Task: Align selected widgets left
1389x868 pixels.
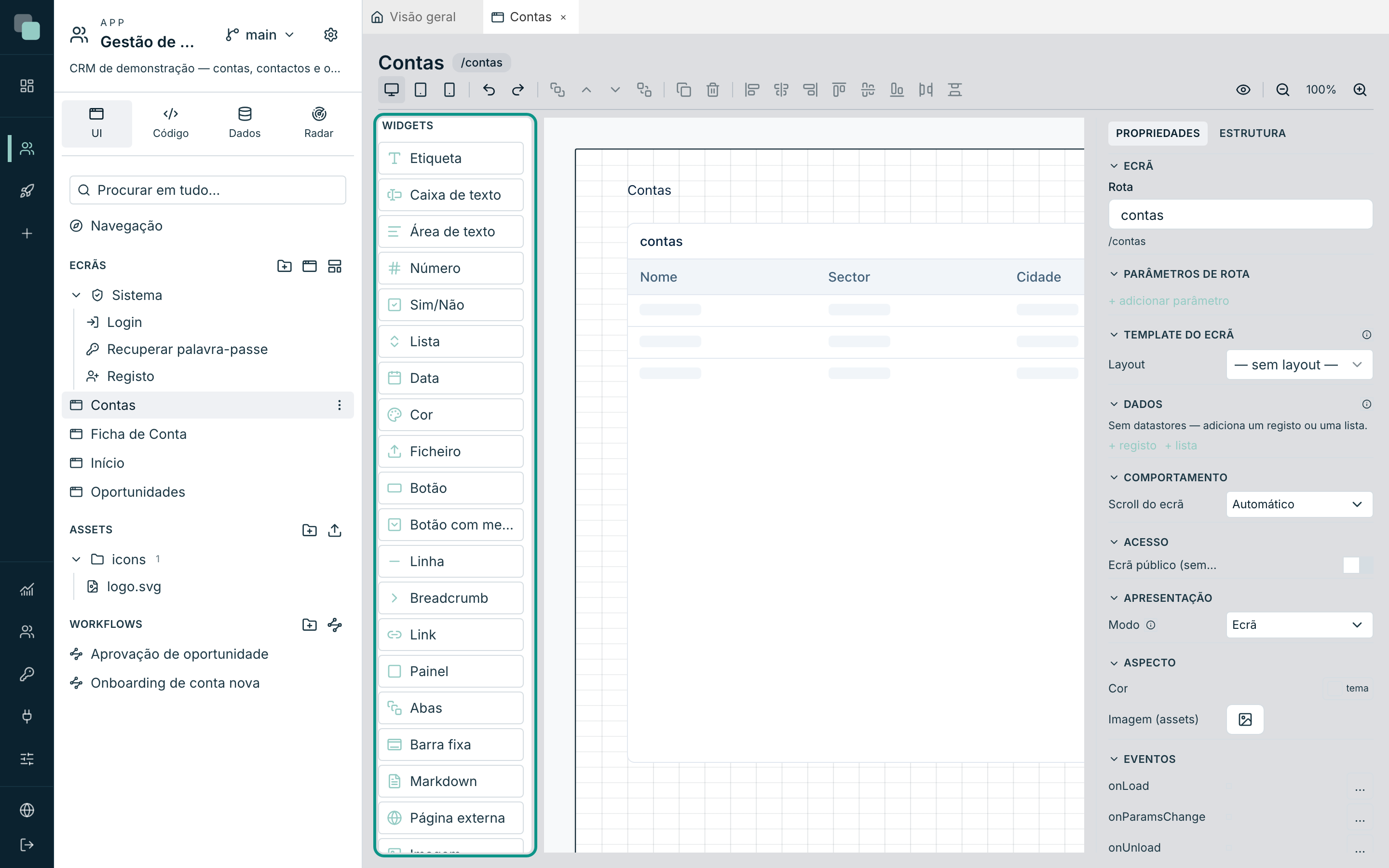Action: coord(752,90)
